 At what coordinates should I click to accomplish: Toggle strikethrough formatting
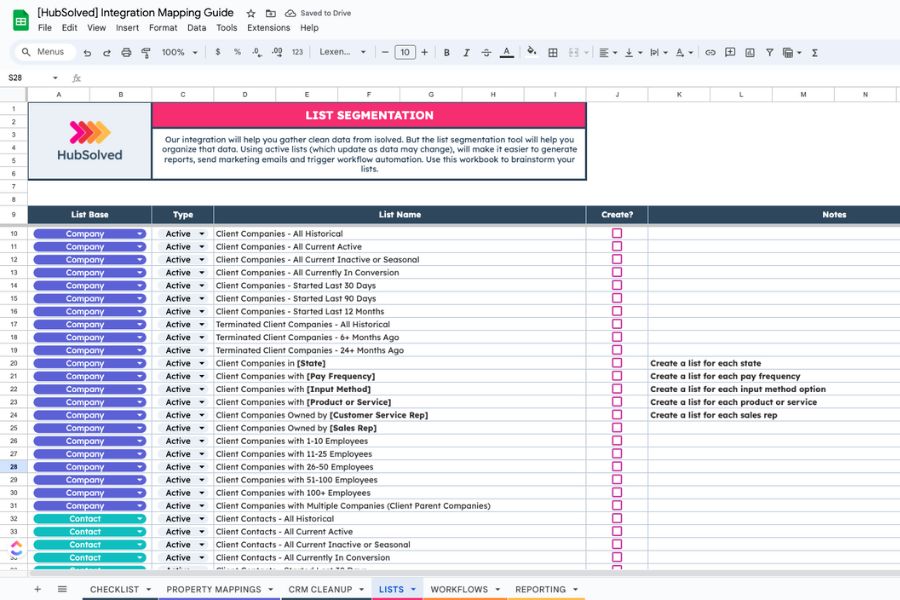[486, 52]
